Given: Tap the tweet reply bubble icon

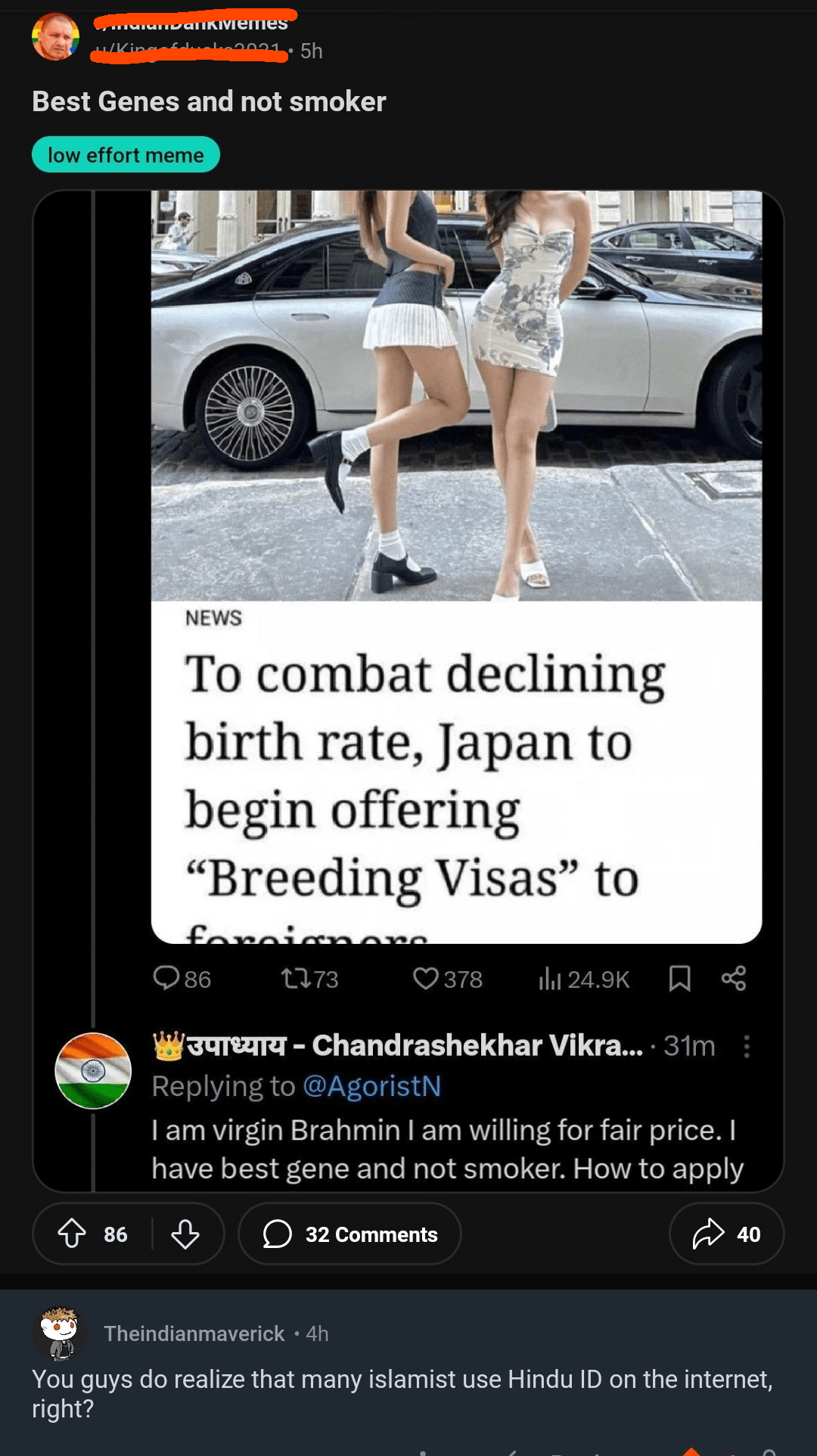Looking at the screenshot, I should pos(166,978).
